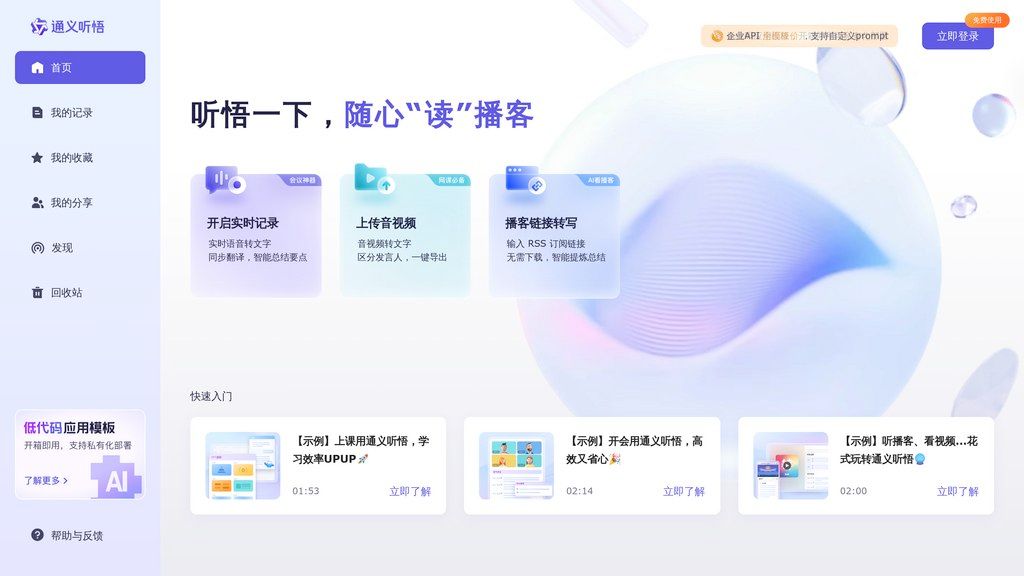
Task: Click the 实时语音转文字 description line
Action: point(240,244)
